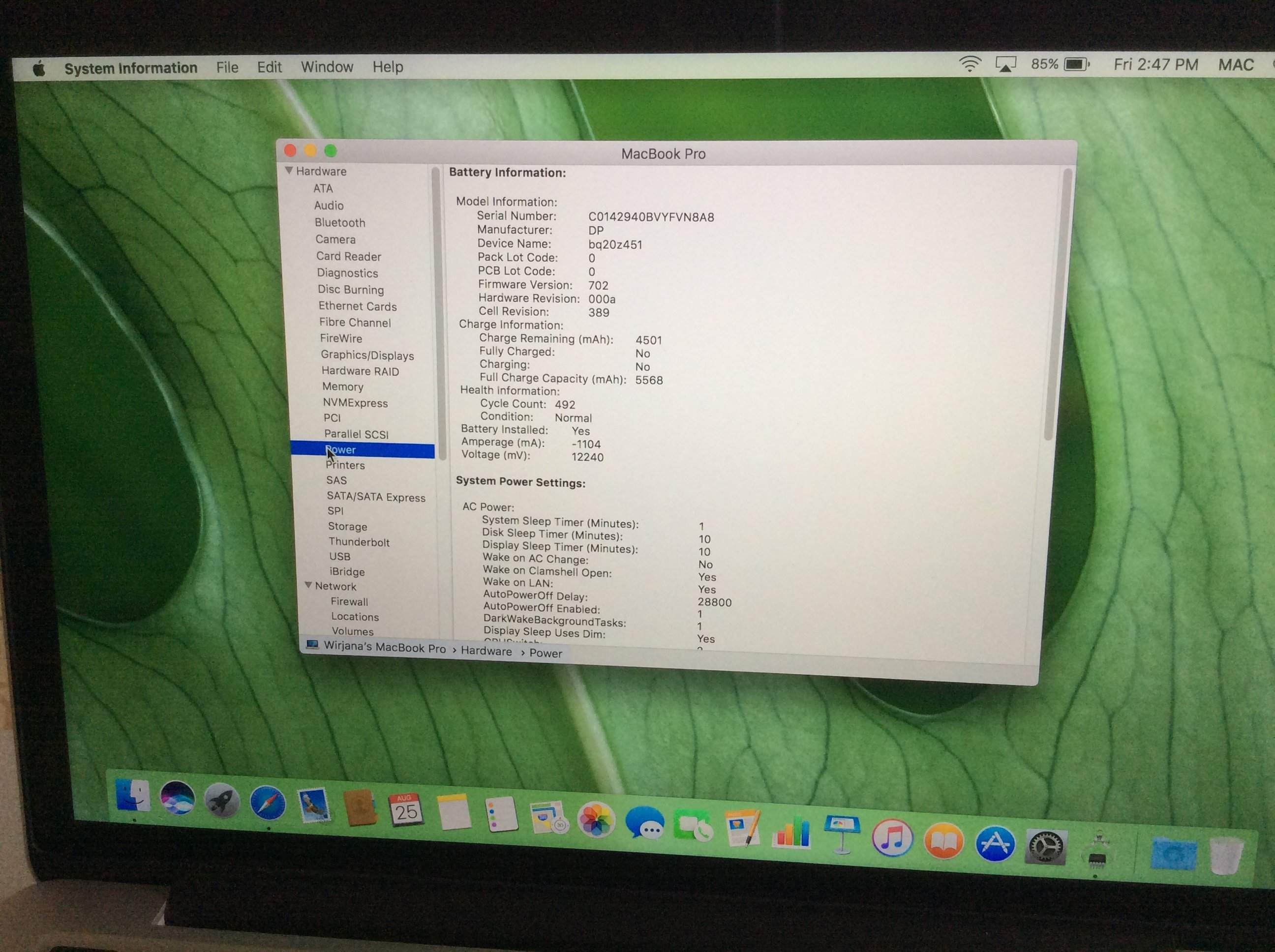Open the Help menu
The width and height of the screenshot is (1275, 952).
click(x=388, y=67)
